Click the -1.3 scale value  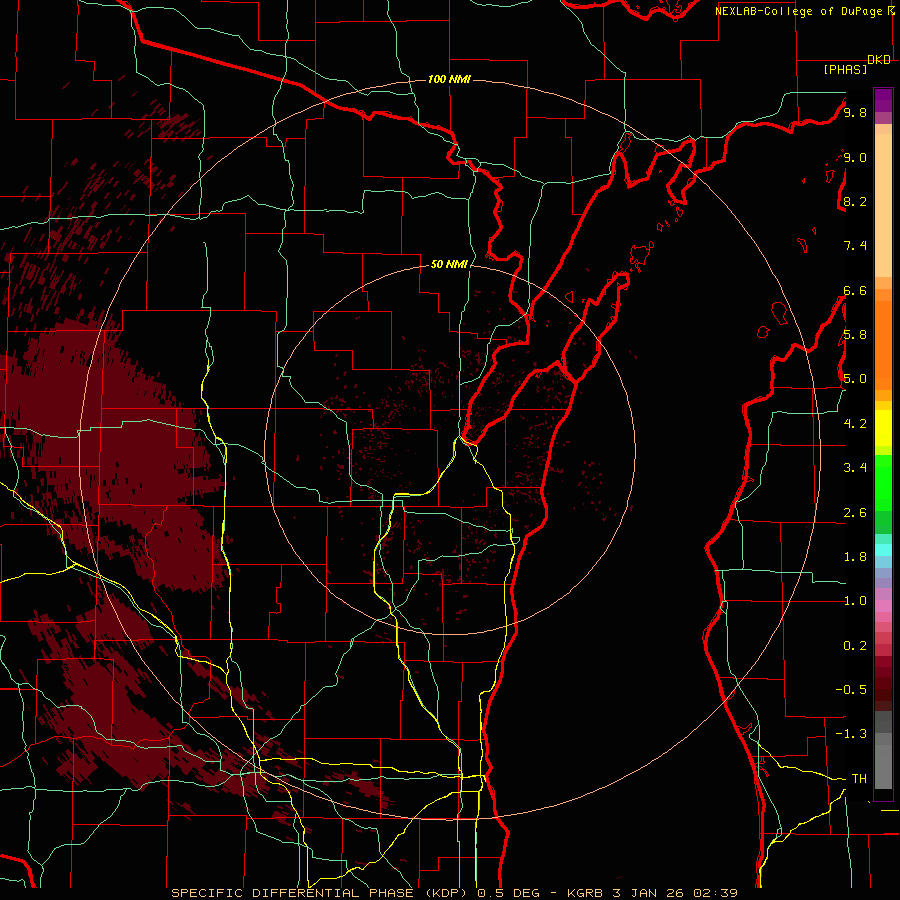851,734
